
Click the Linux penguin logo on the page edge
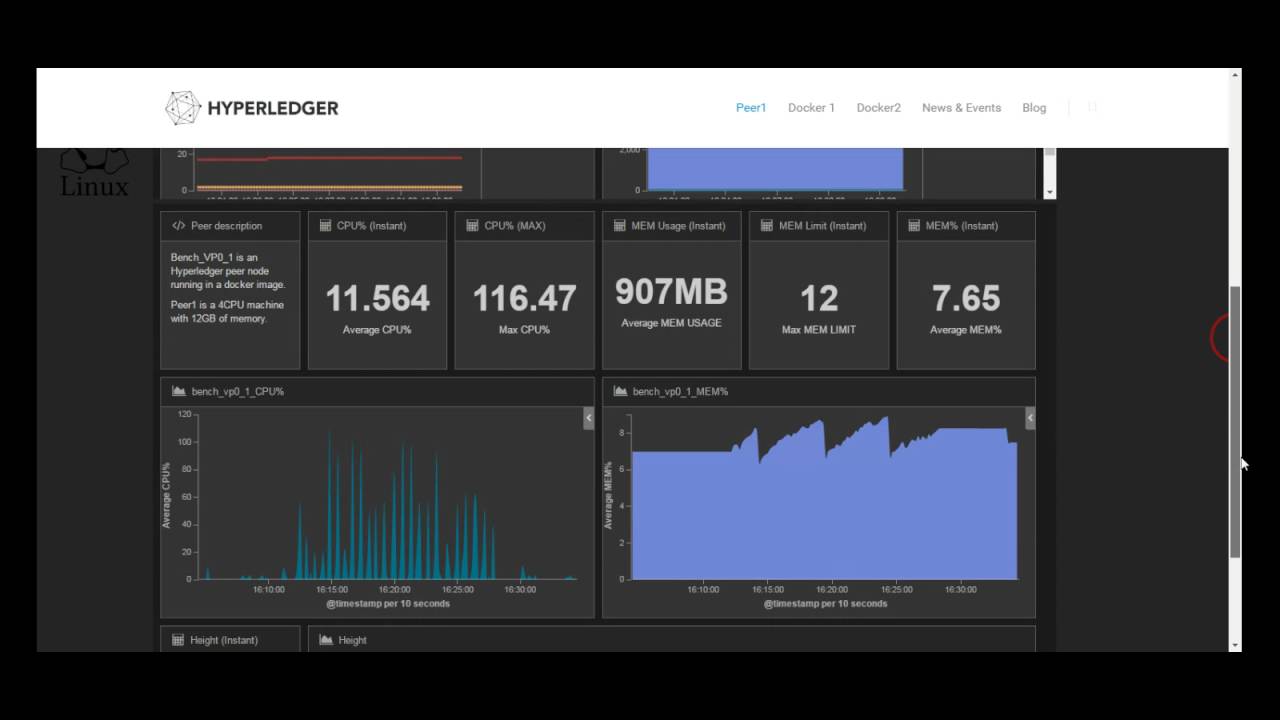95,172
